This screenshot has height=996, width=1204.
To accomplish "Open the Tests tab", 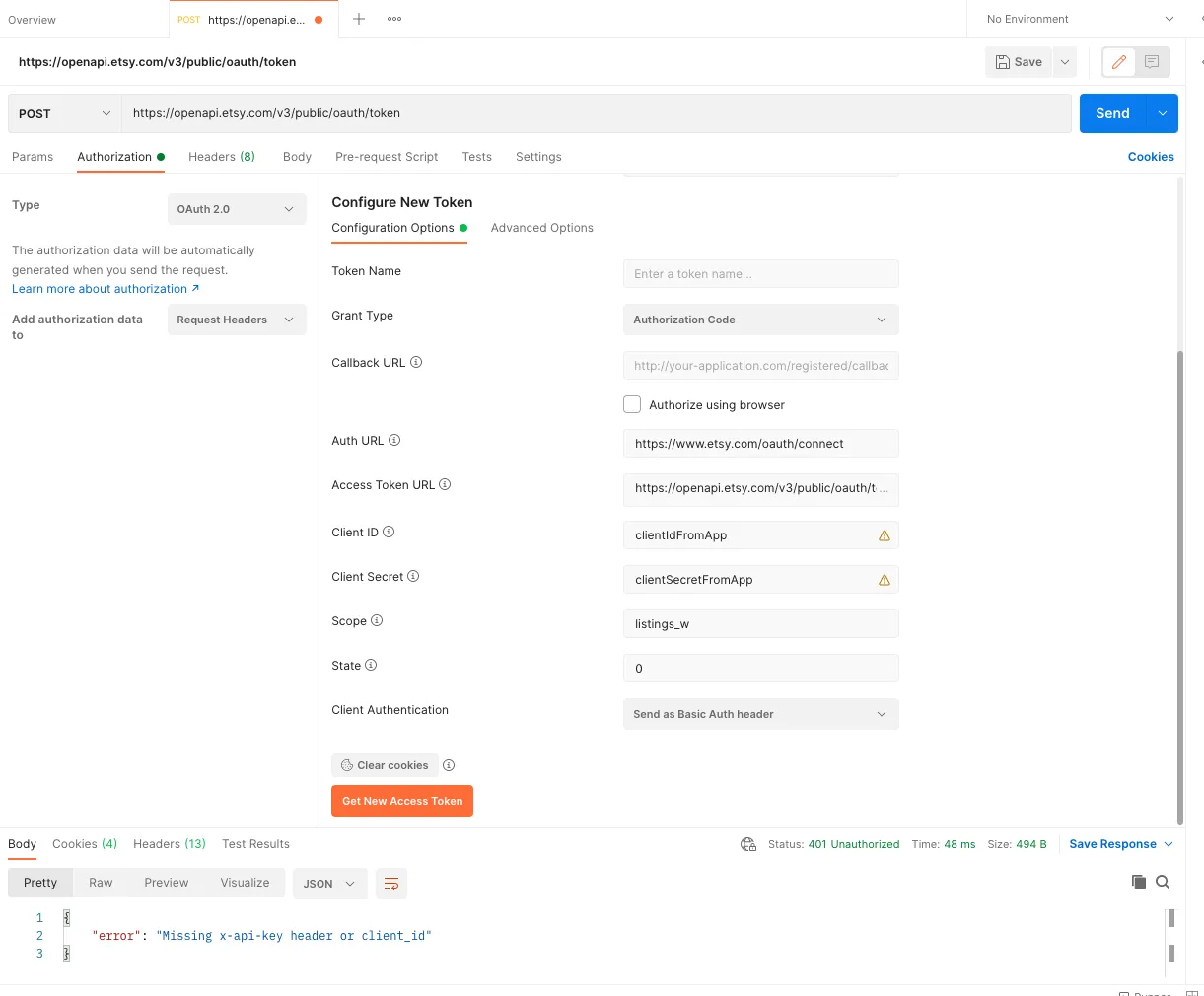I will (x=477, y=157).
